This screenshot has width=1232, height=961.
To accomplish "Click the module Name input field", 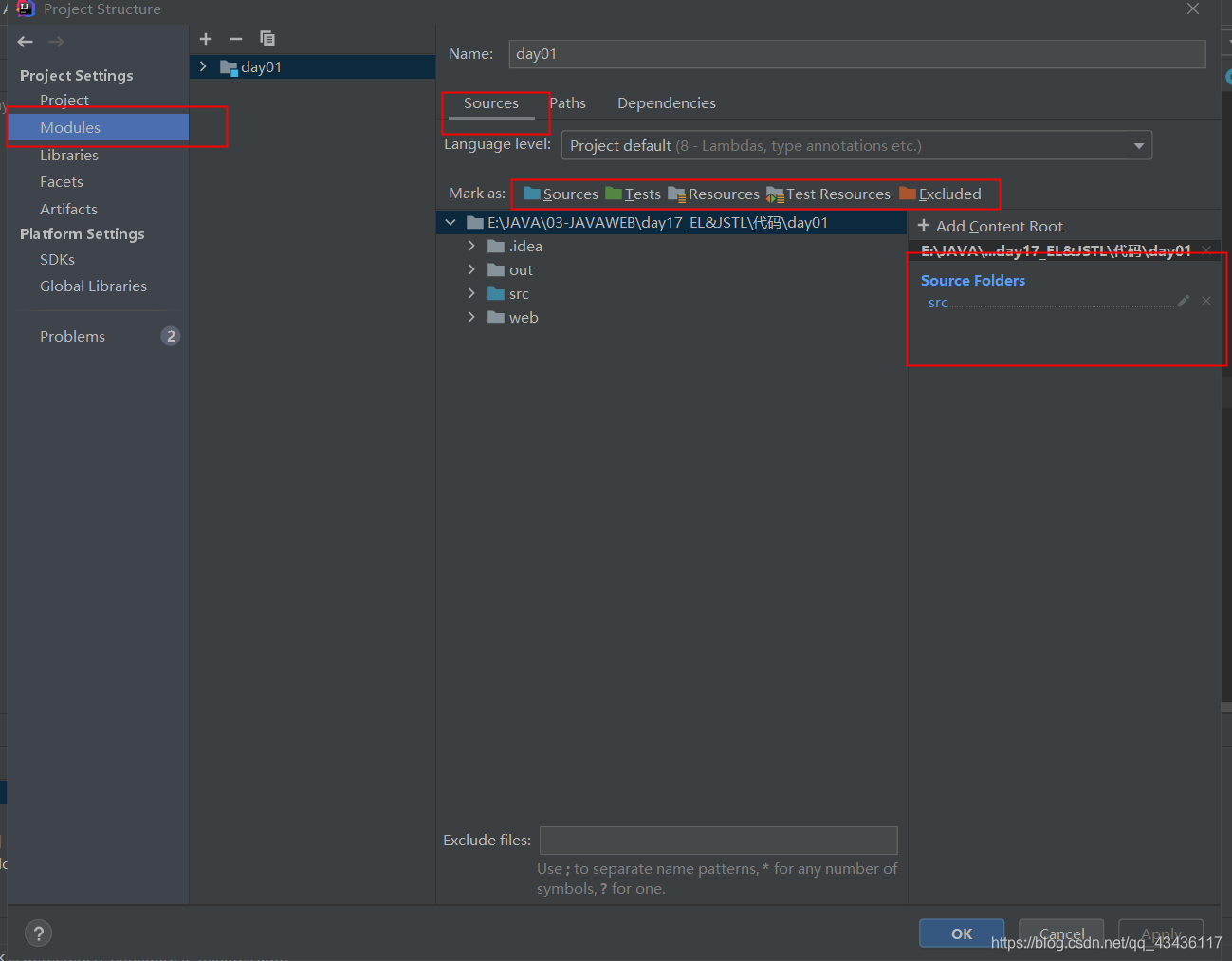I will (x=857, y=54).
